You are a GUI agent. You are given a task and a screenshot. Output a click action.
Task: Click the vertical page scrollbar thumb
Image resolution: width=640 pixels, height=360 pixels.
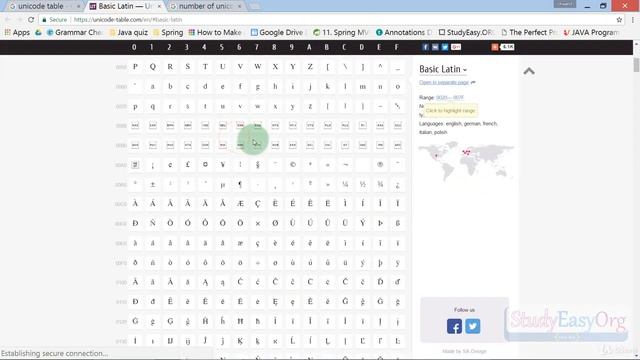tap(636, 65)
